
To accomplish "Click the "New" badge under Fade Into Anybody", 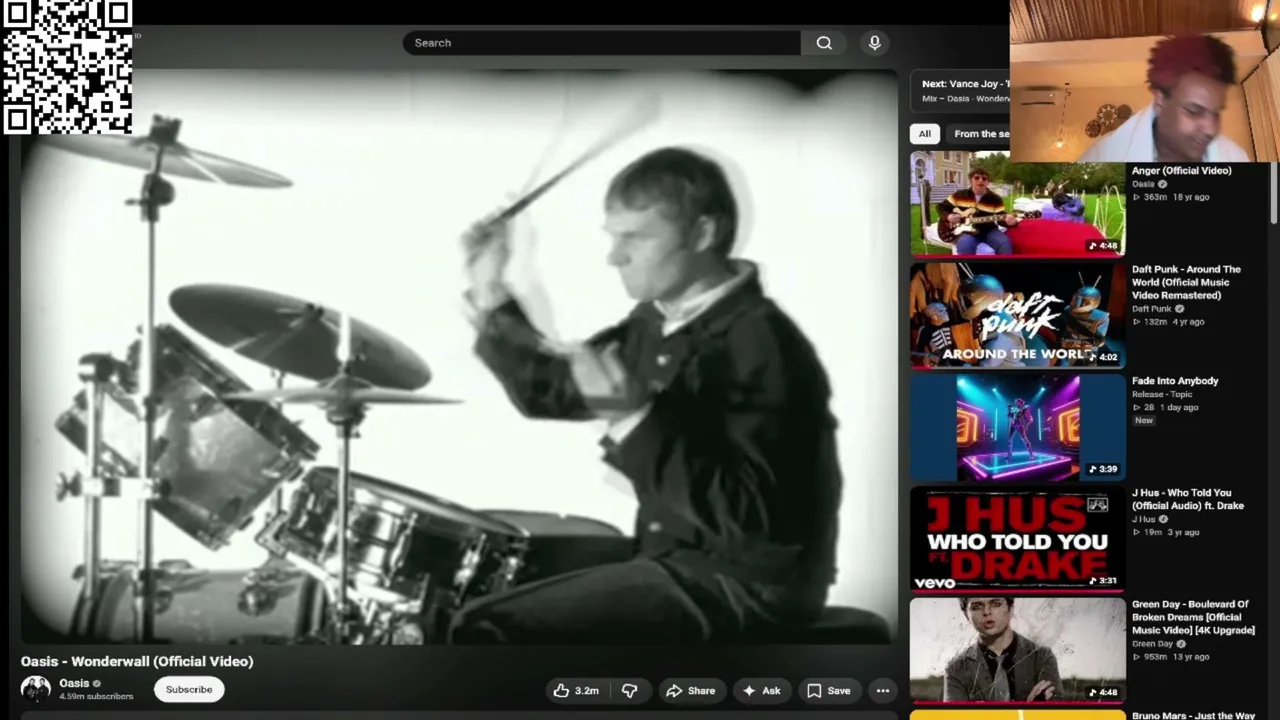I will 1144,421.
